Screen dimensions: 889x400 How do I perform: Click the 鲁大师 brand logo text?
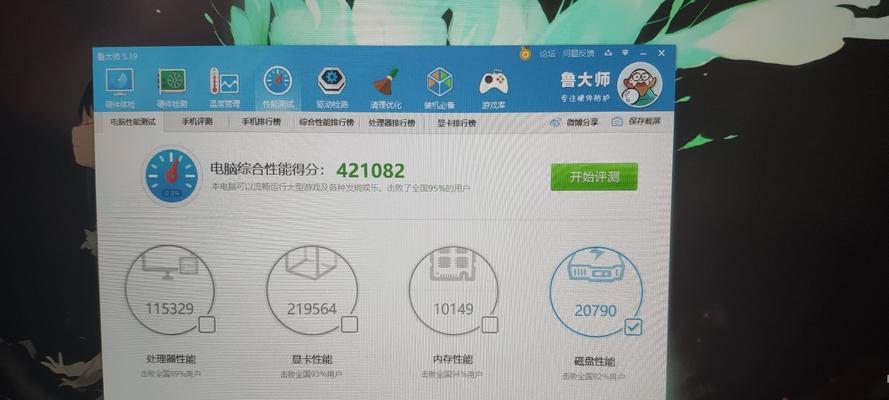click(x=585, y=80)
